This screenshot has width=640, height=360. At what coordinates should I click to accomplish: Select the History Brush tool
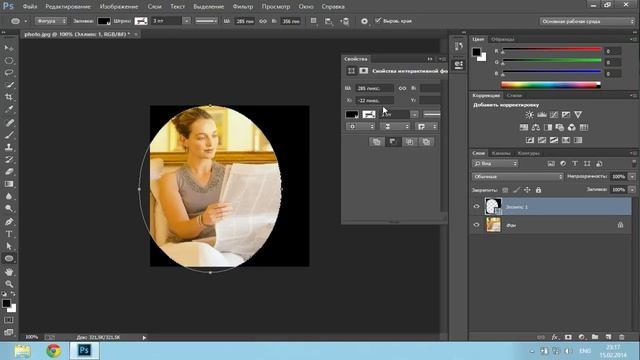click(9, 160)
